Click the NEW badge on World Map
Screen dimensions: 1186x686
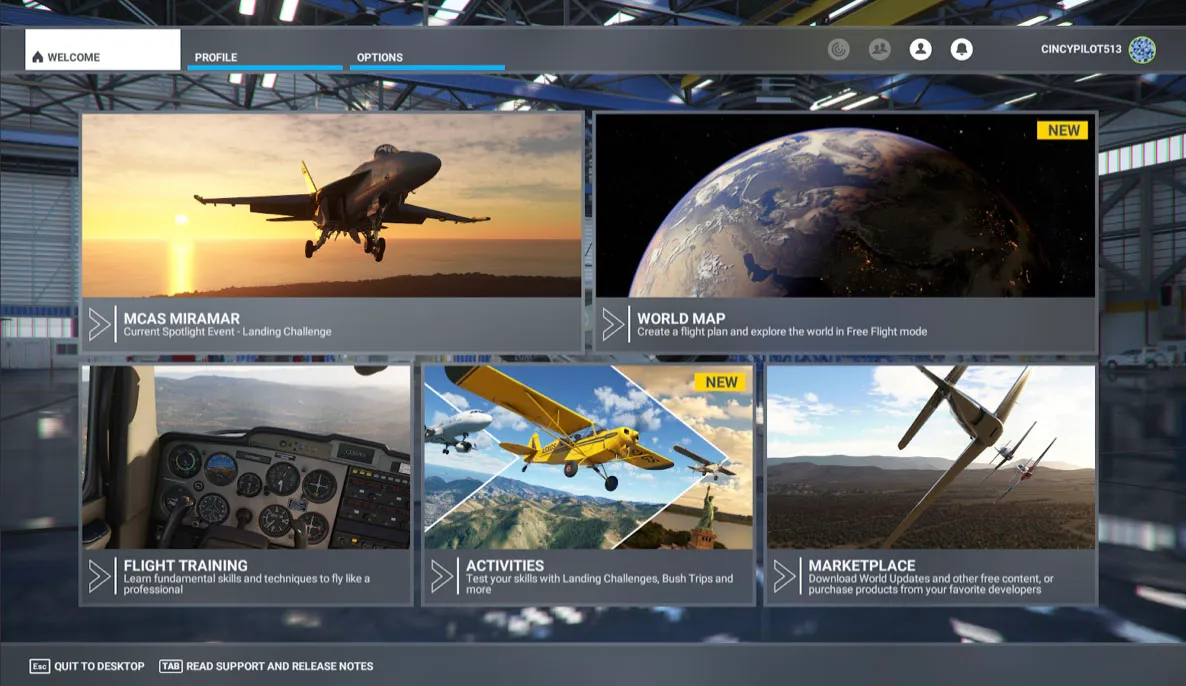pos(1062,129)
